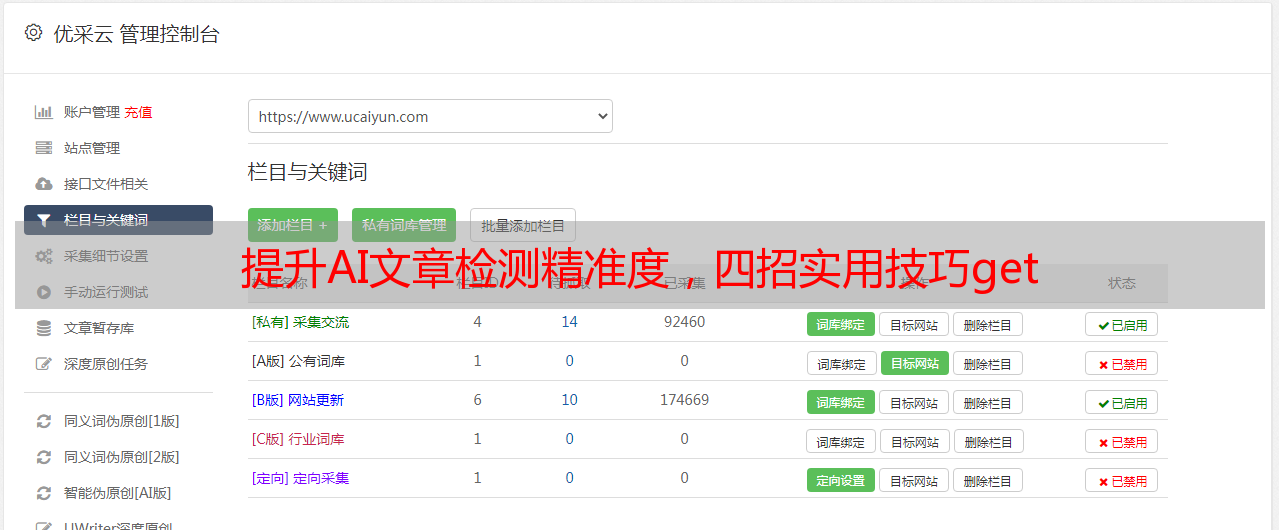The height and width of the screenshot is (530, 1279).
Task: Open the [私有] 采集交流 column link
Action: click(301, 322)
